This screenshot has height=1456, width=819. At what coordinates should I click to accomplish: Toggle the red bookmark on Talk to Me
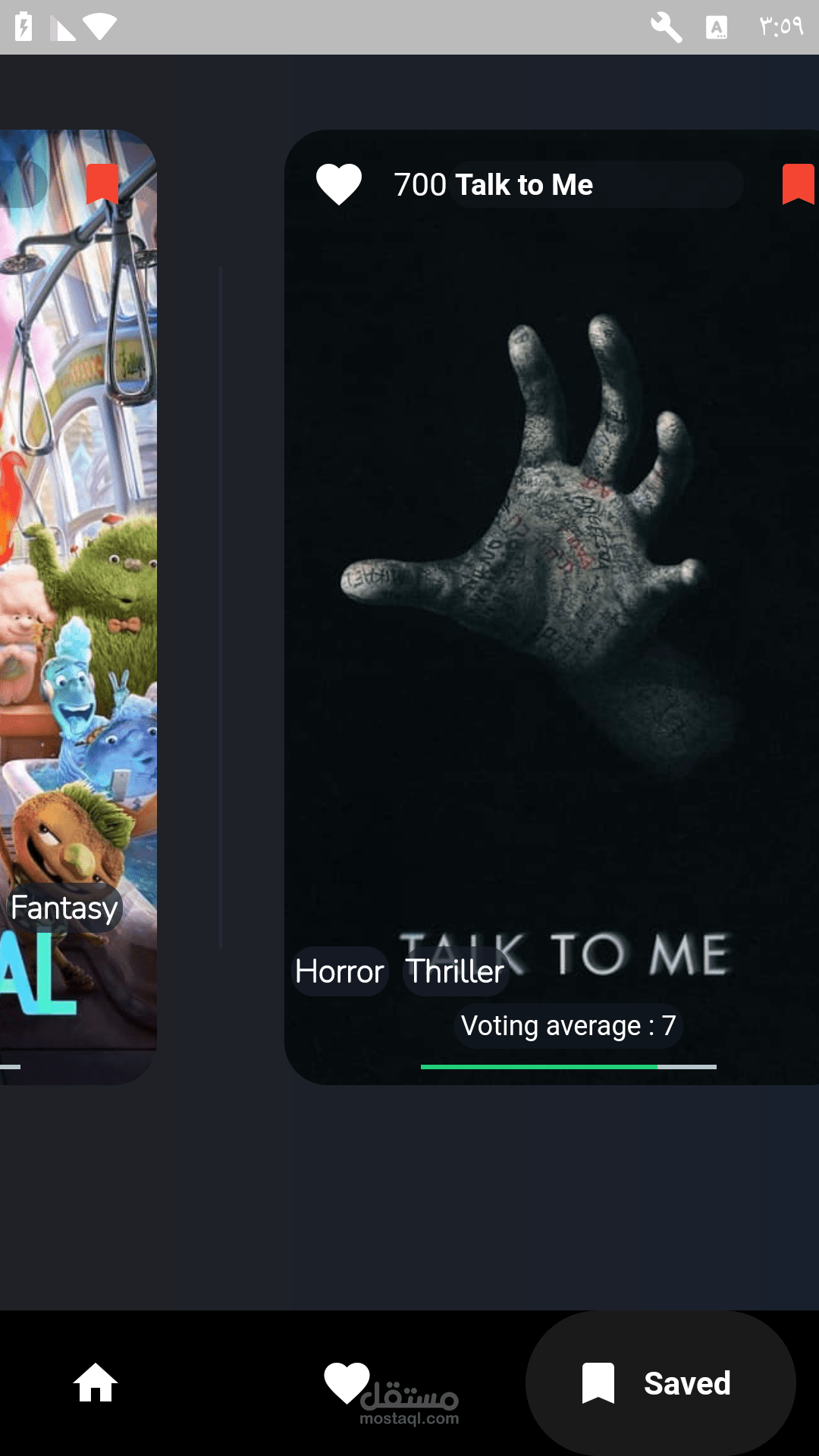(799, 184)
